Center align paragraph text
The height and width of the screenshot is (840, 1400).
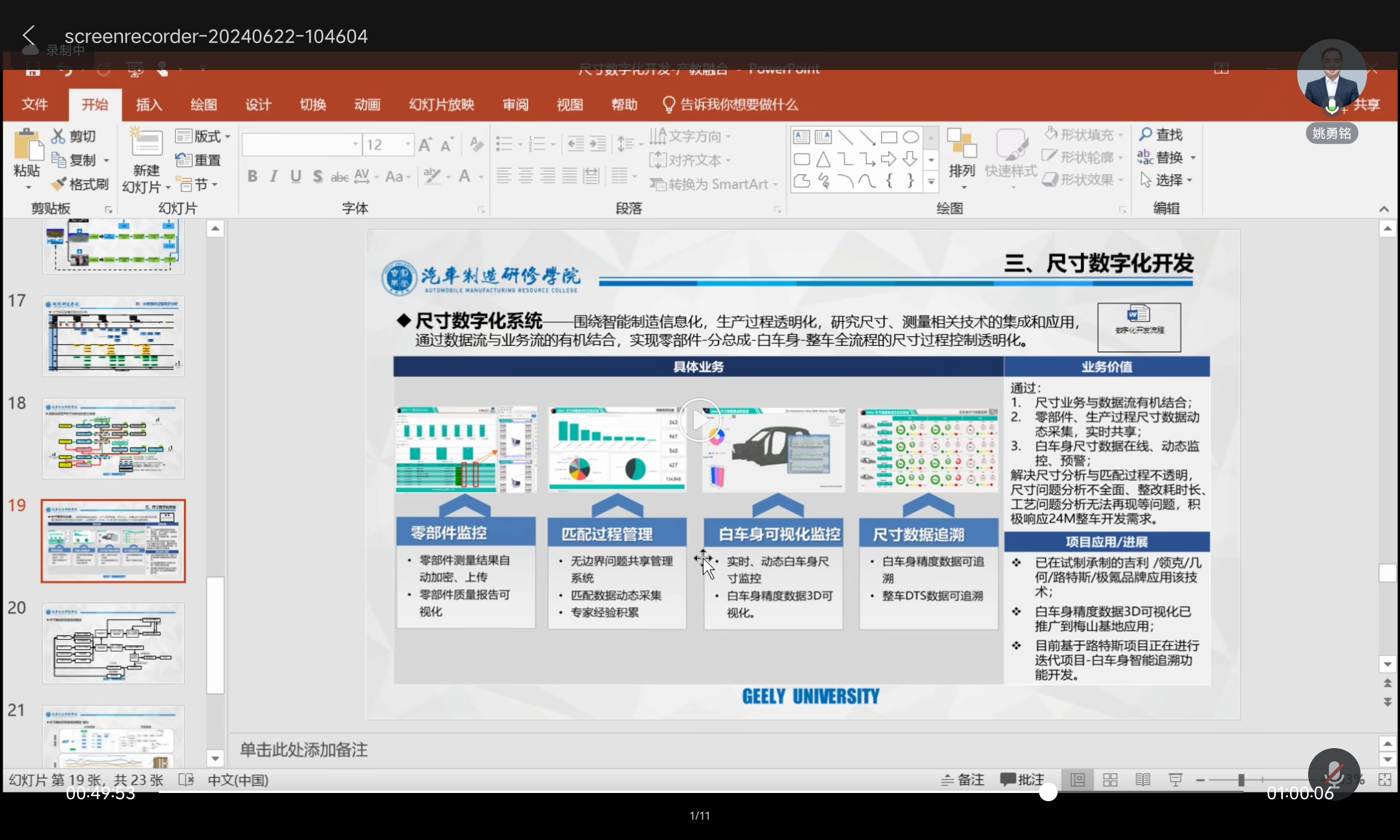526,176
